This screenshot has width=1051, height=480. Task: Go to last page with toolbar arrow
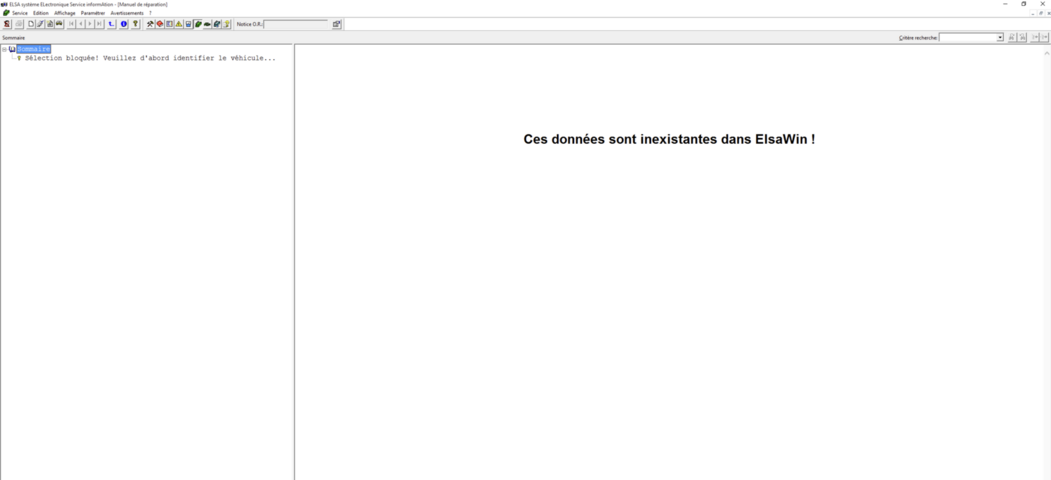[100, 24]
